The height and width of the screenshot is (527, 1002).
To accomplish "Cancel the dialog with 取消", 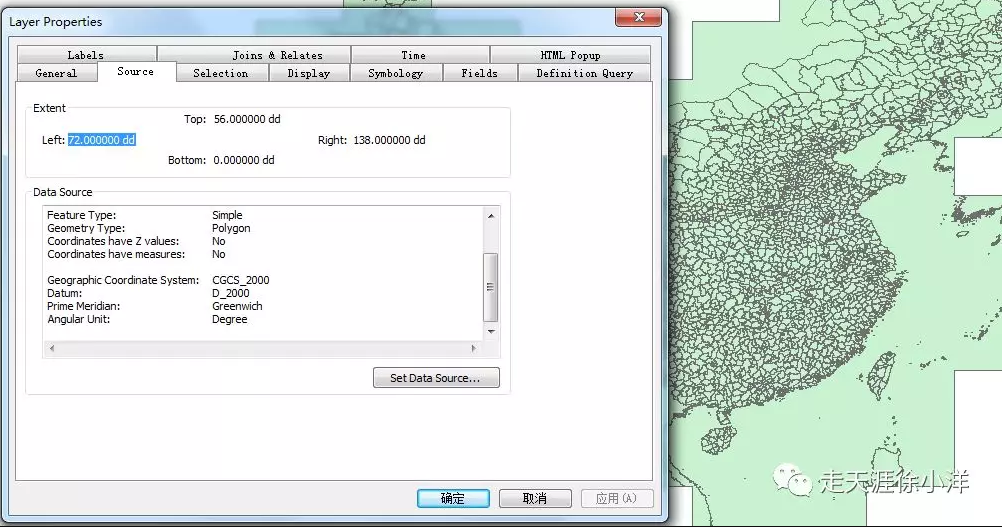I will point(535,498).
